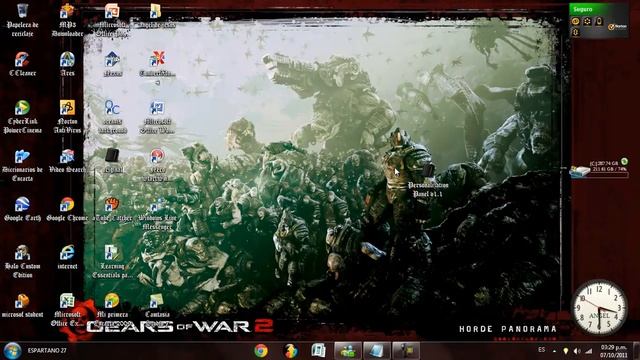Open the C drive meter gadget
640x360 pixels.
click(x=598, y=169)
